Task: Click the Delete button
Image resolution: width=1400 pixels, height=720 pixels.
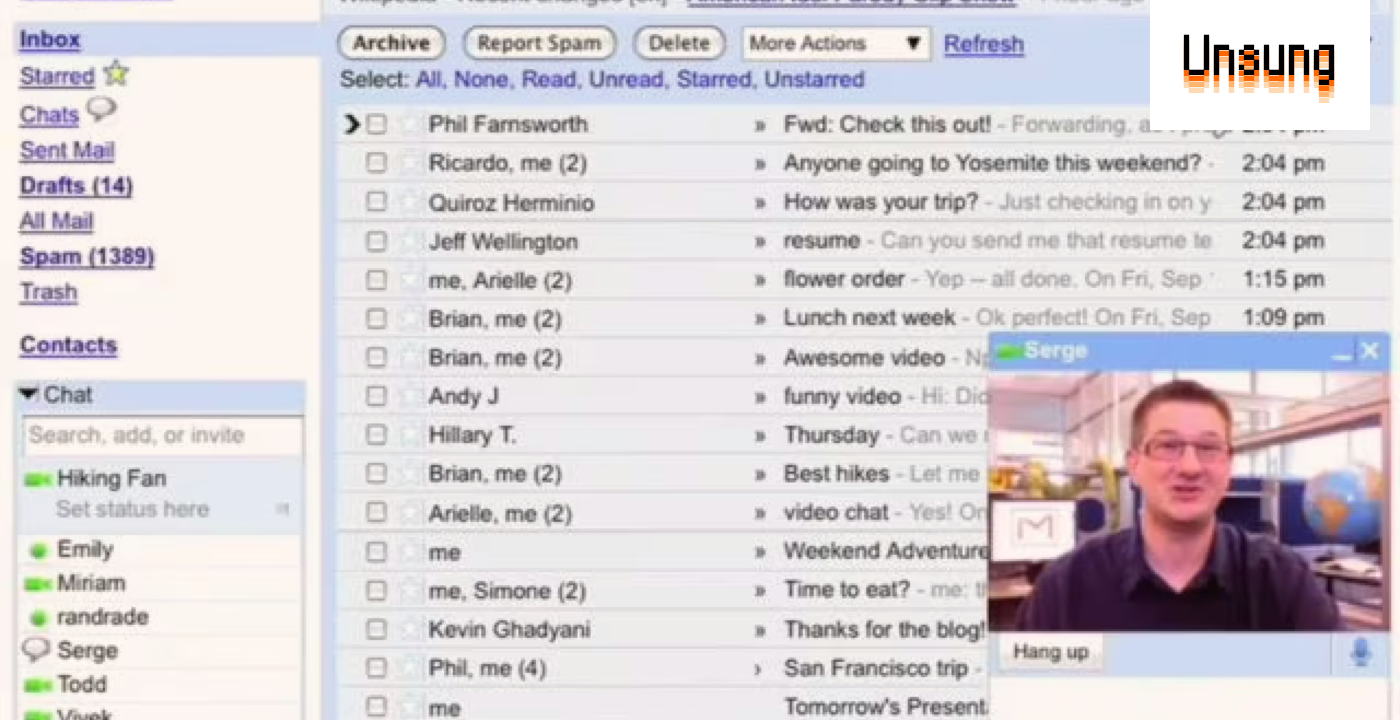Action: 679,43
